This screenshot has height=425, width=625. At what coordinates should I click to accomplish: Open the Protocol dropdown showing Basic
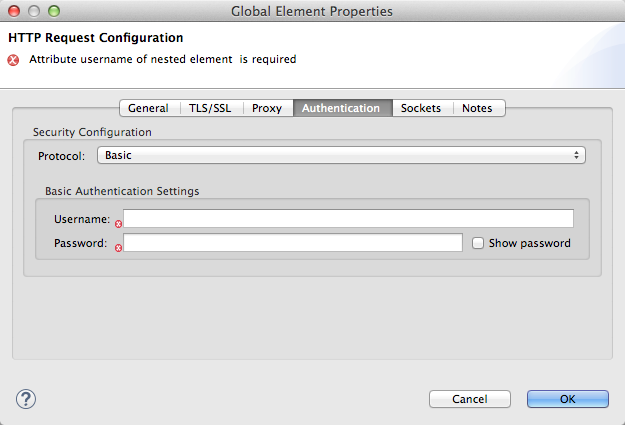pyautogui.click(x=341, y=156)
